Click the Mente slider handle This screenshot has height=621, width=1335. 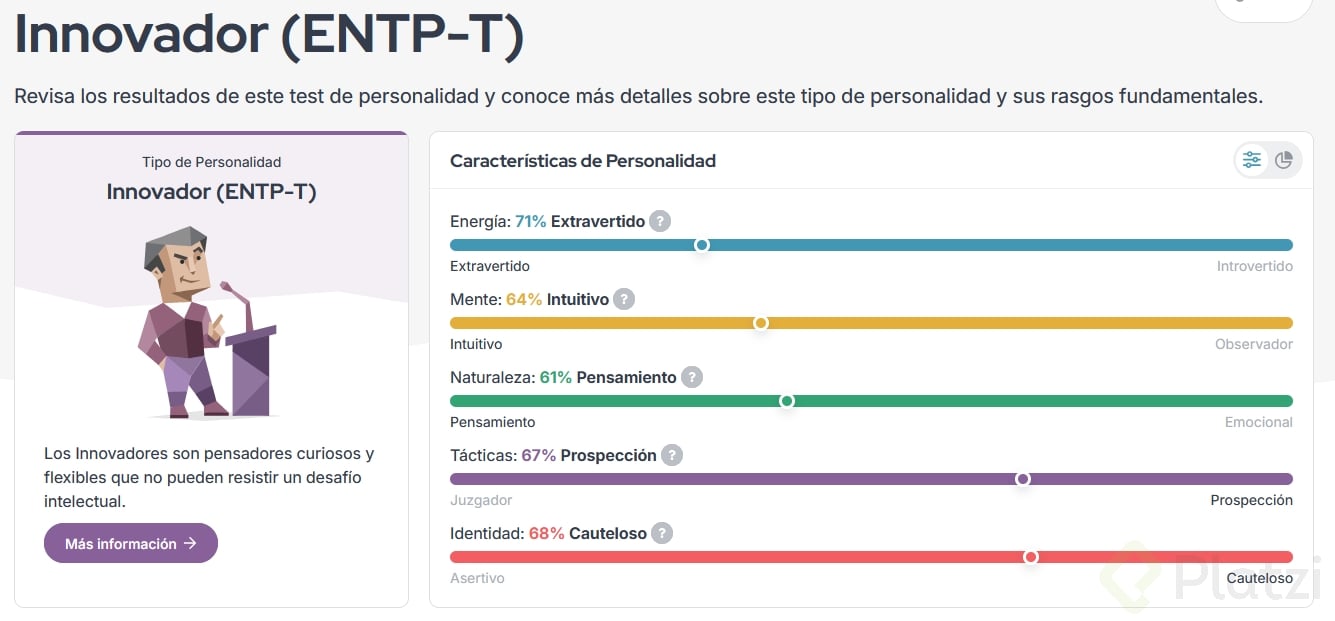pyautogui.click(x=761, y=323)
